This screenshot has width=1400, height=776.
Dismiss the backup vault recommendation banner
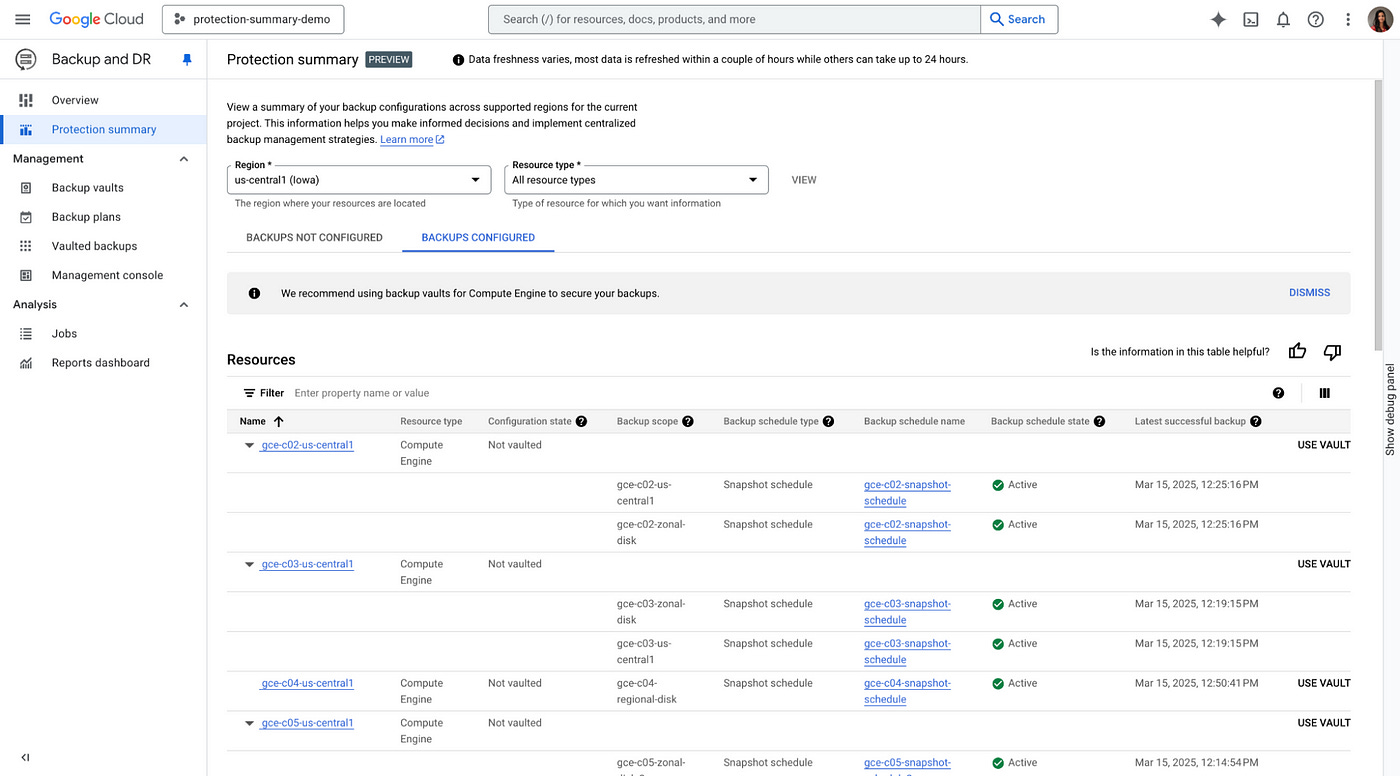click(x=1309, y=293)
